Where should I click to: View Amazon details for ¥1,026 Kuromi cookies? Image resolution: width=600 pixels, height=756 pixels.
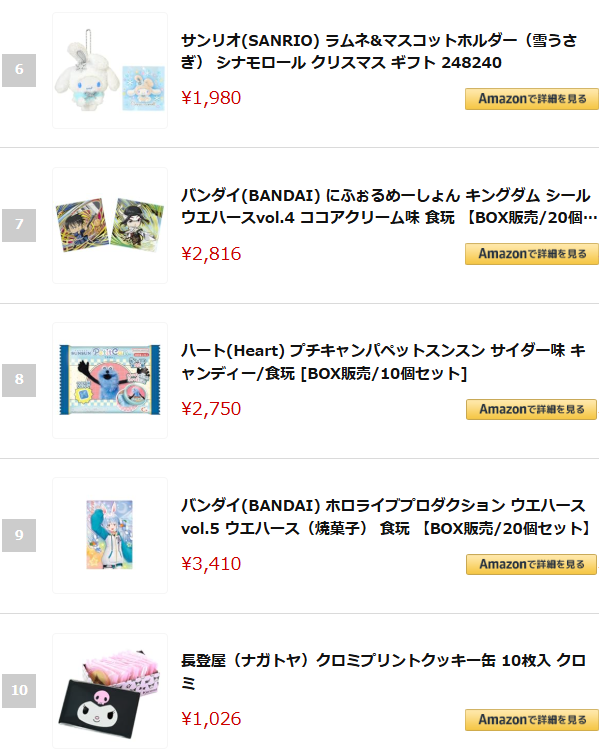[531, 720]
